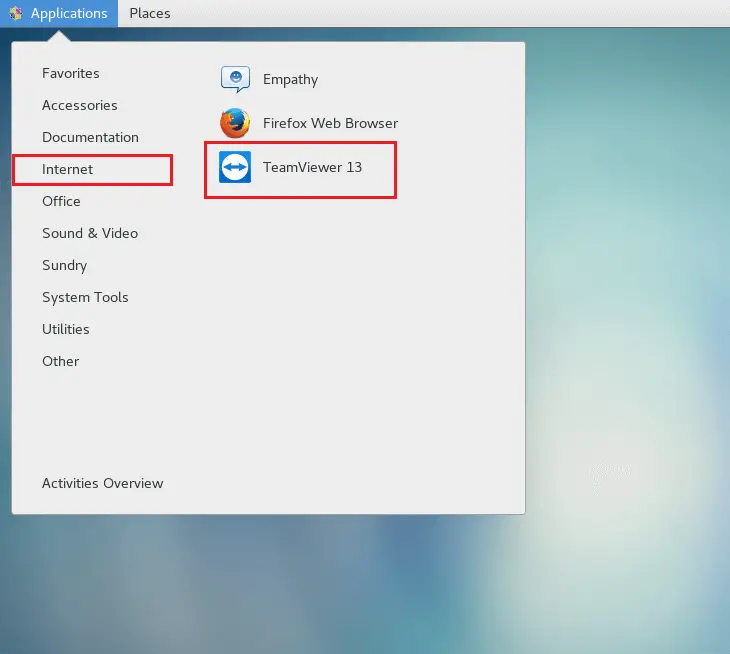730x654 pixels.
Task: Select the Internet category
Action: [68, 169]
